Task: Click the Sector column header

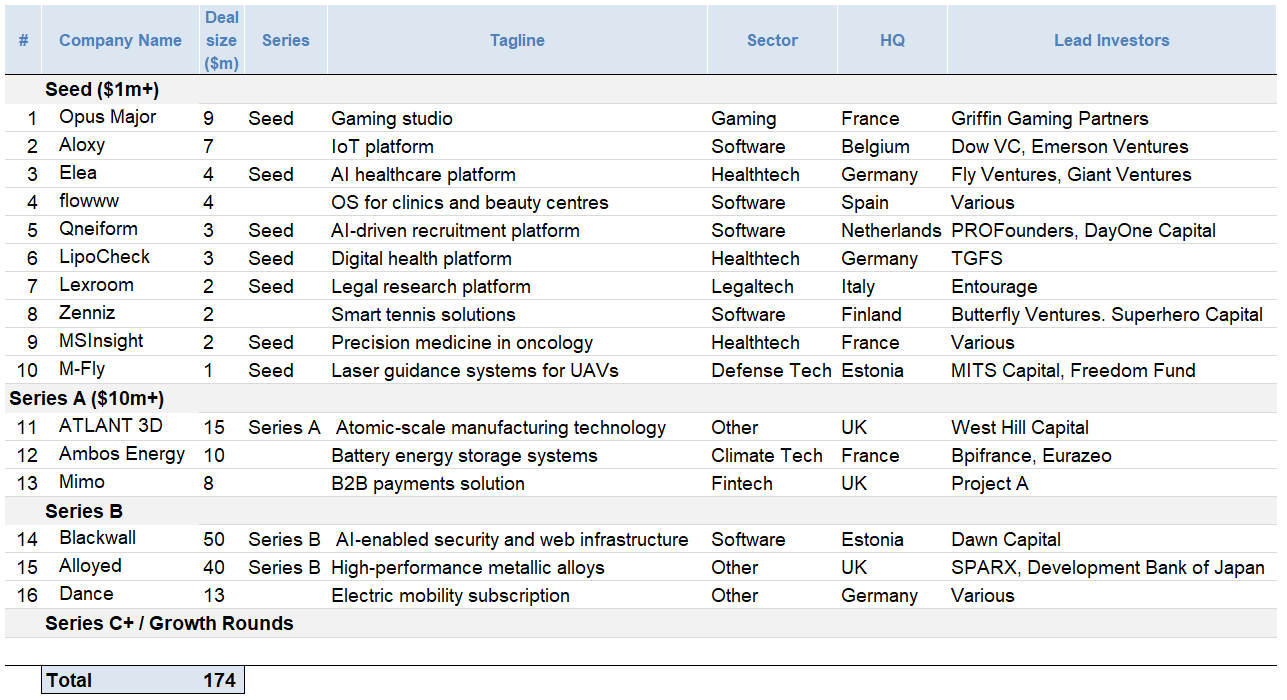Action: (x=772, y=40)
